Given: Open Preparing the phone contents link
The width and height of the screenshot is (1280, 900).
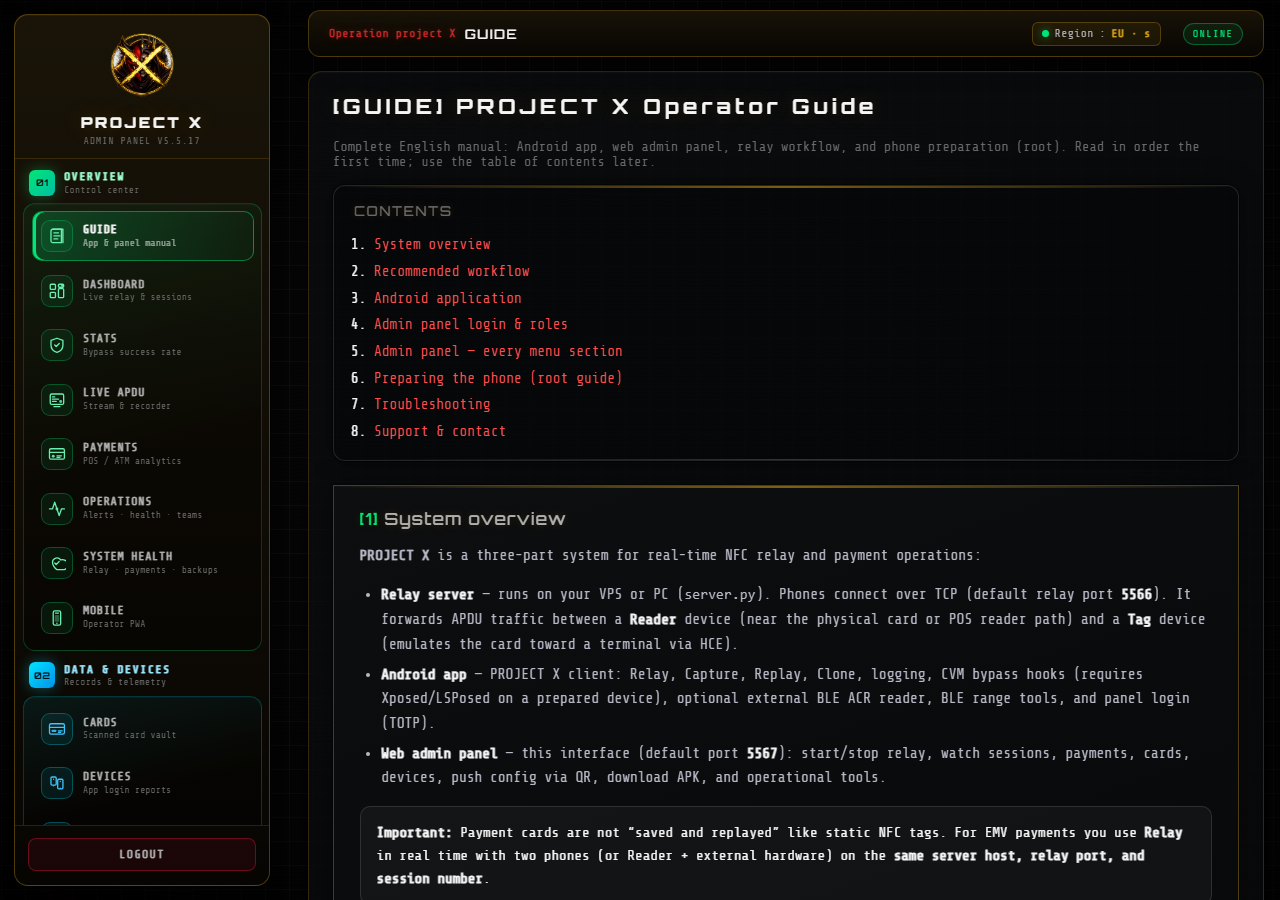Looking at the screenshot, I should 498,378.
